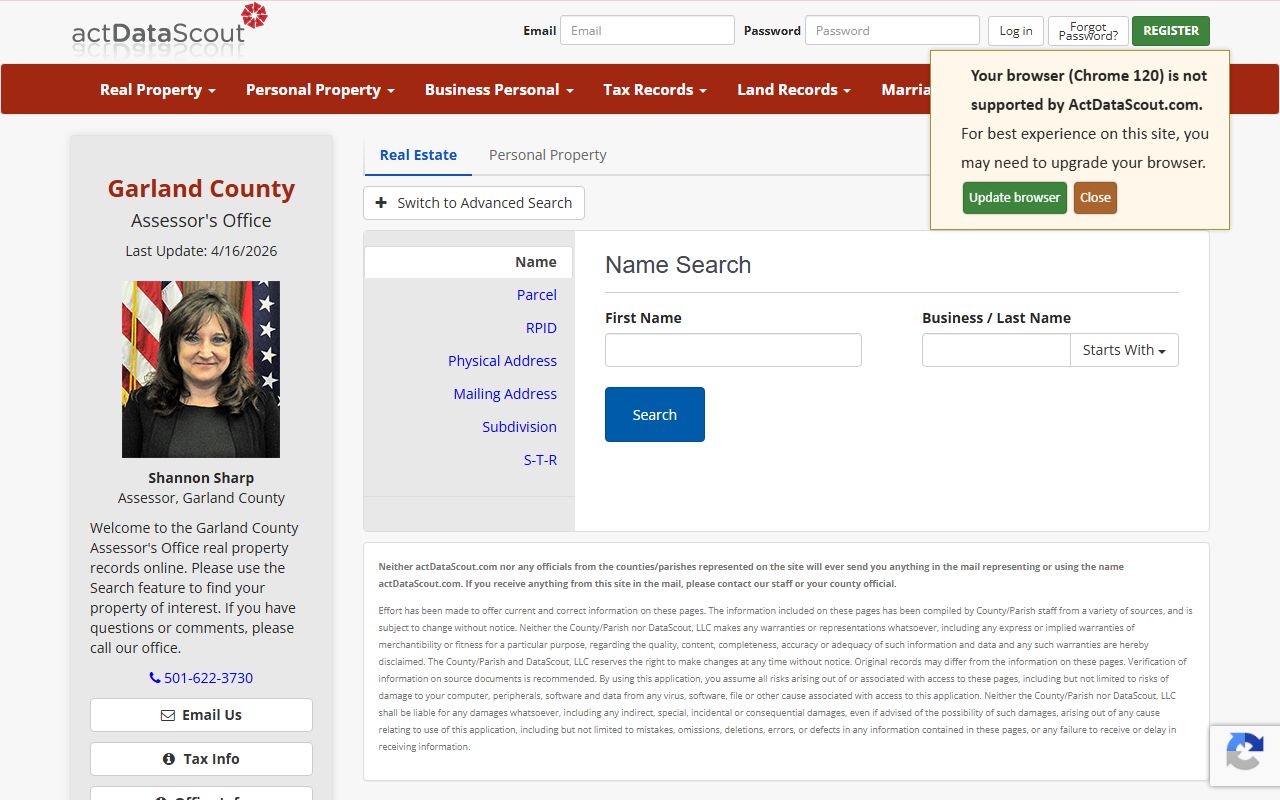
Task: Open the Starts With match dropdown
Action: click(x=1124, y=350)
